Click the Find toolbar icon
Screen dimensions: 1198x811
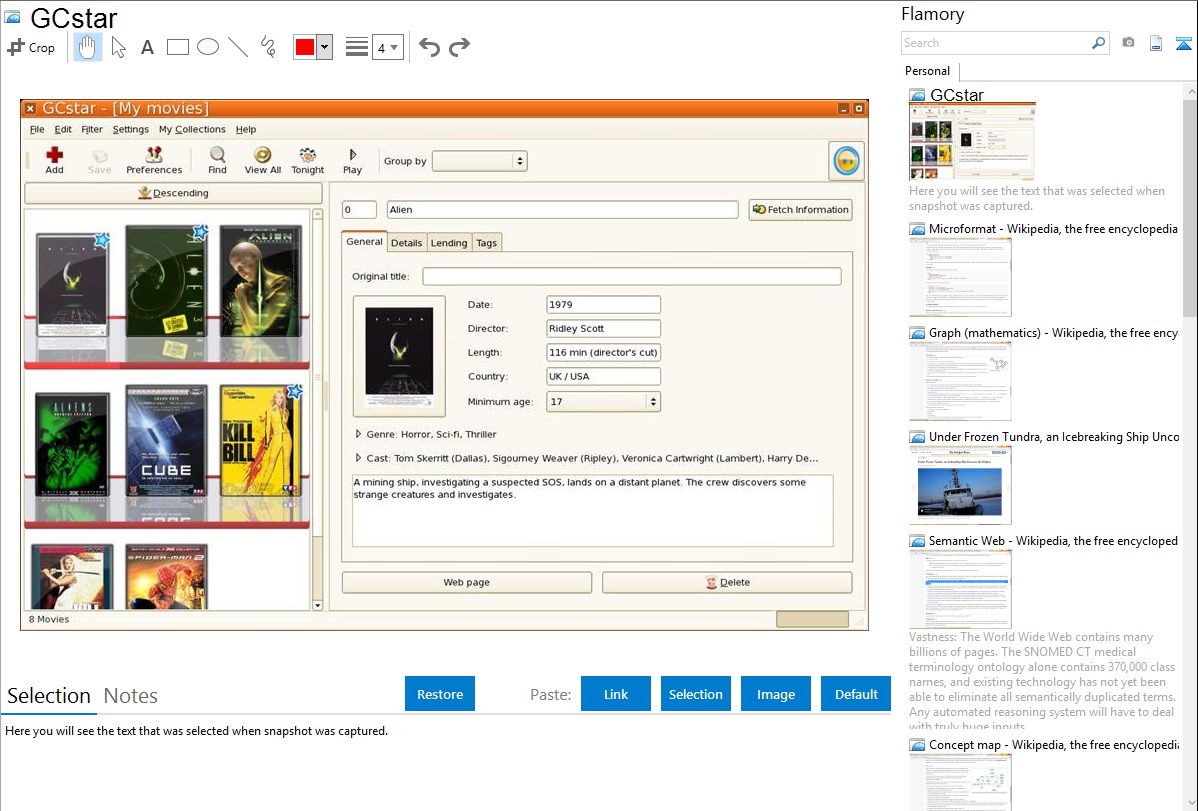218,161
